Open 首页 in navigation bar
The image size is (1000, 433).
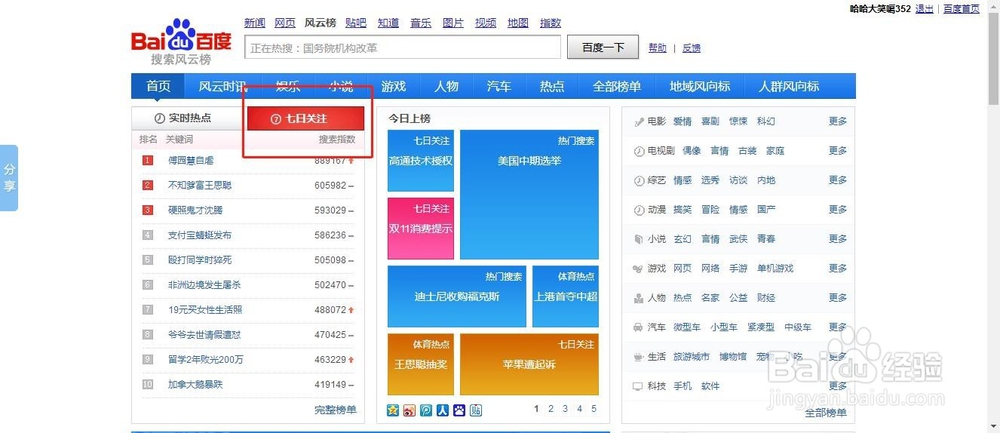(158, 86)
